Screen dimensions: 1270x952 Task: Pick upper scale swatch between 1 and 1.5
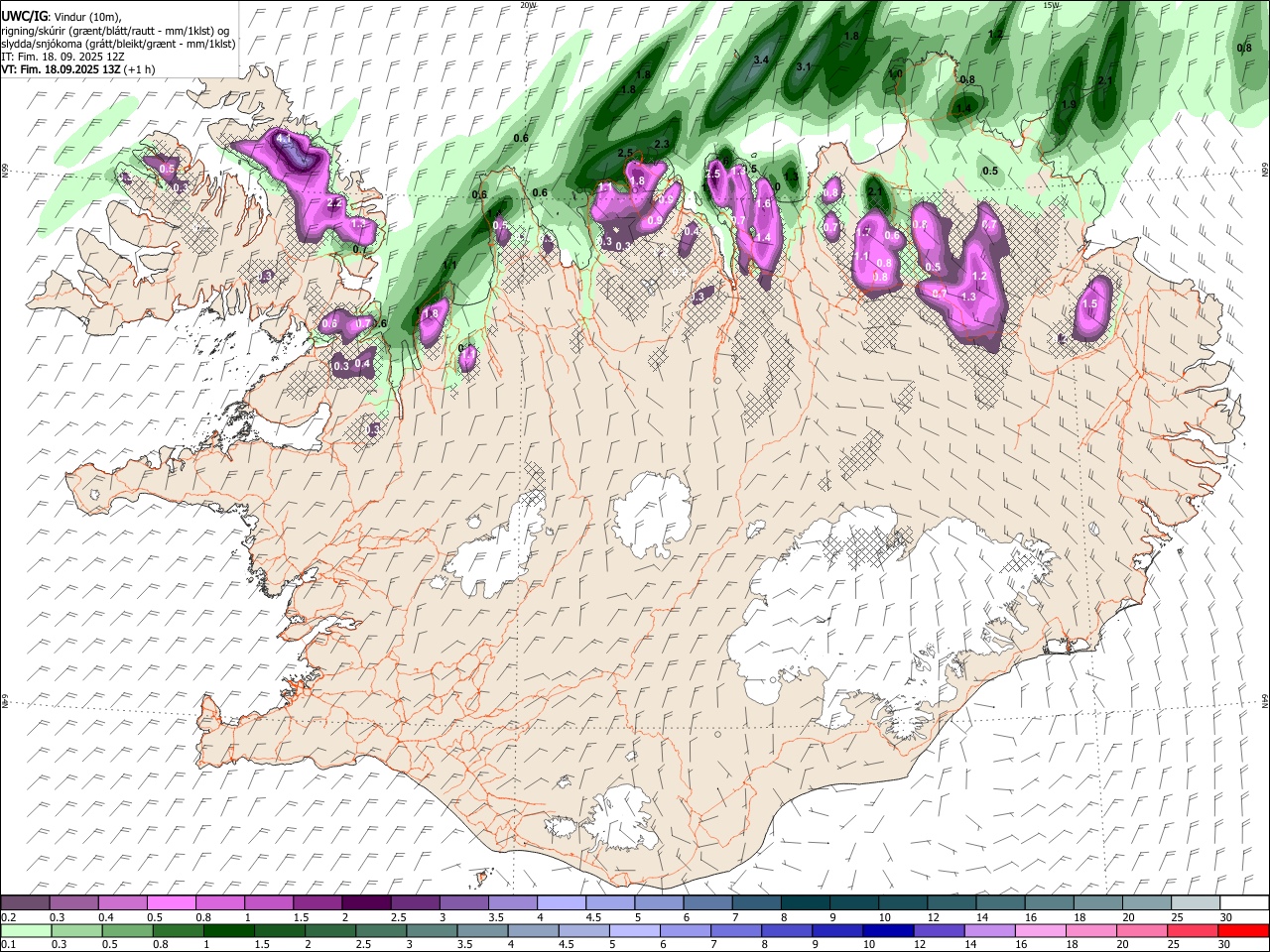(x=268, y=903)
